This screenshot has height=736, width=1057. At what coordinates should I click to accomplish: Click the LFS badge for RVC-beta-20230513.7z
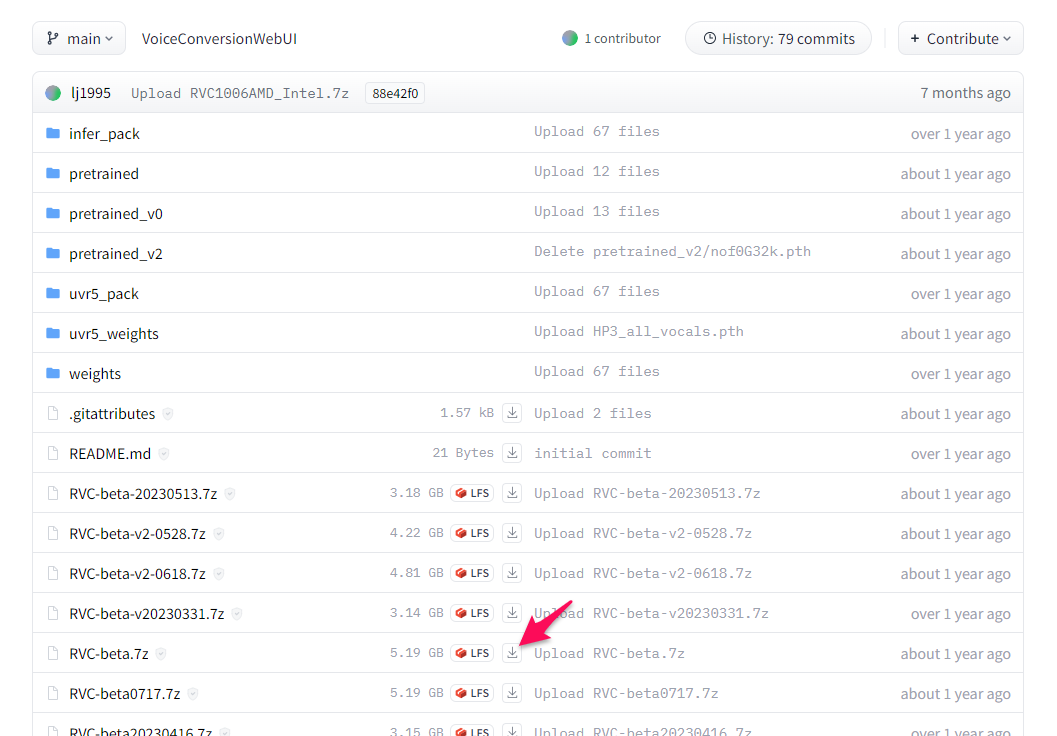472,493
